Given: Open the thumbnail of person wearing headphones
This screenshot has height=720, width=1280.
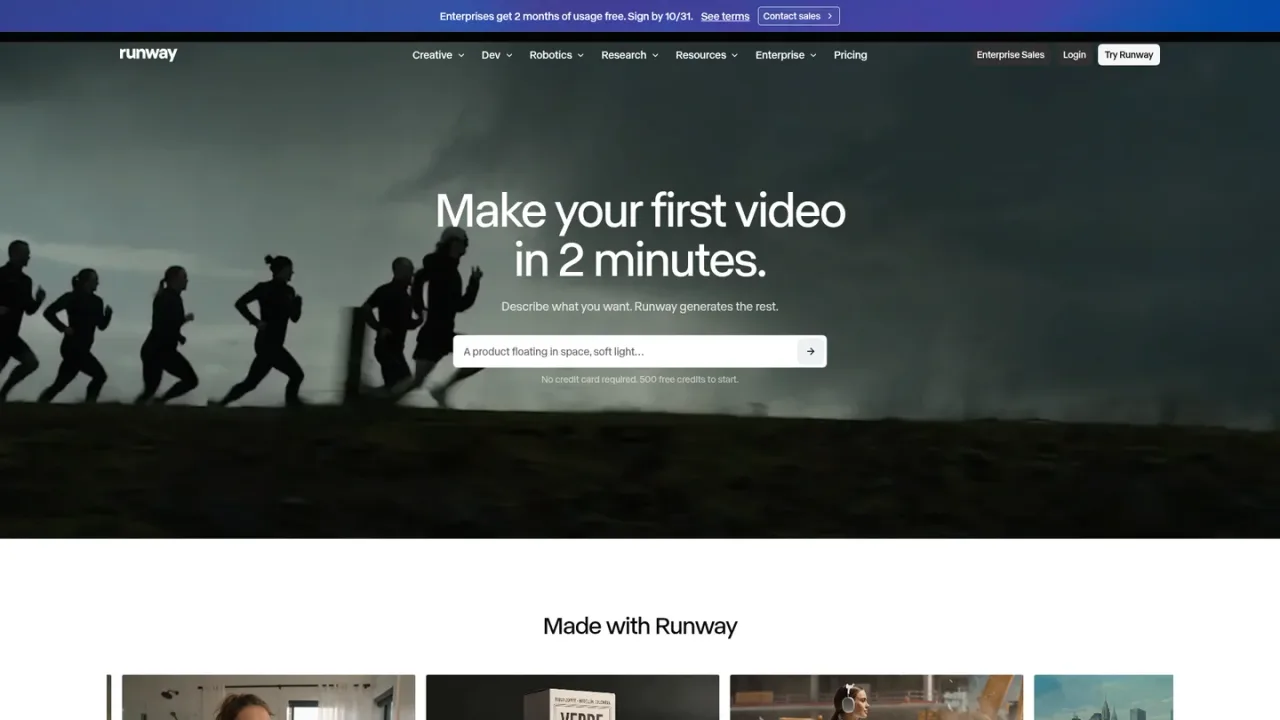Looking at the screenshot, I should pos(876,697).
